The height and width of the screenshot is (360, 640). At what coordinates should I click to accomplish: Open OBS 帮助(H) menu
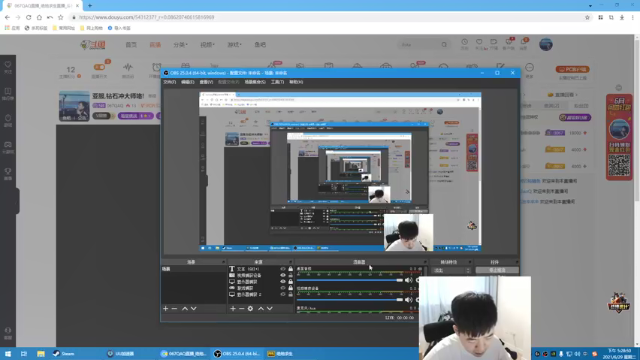pos(296,82)
